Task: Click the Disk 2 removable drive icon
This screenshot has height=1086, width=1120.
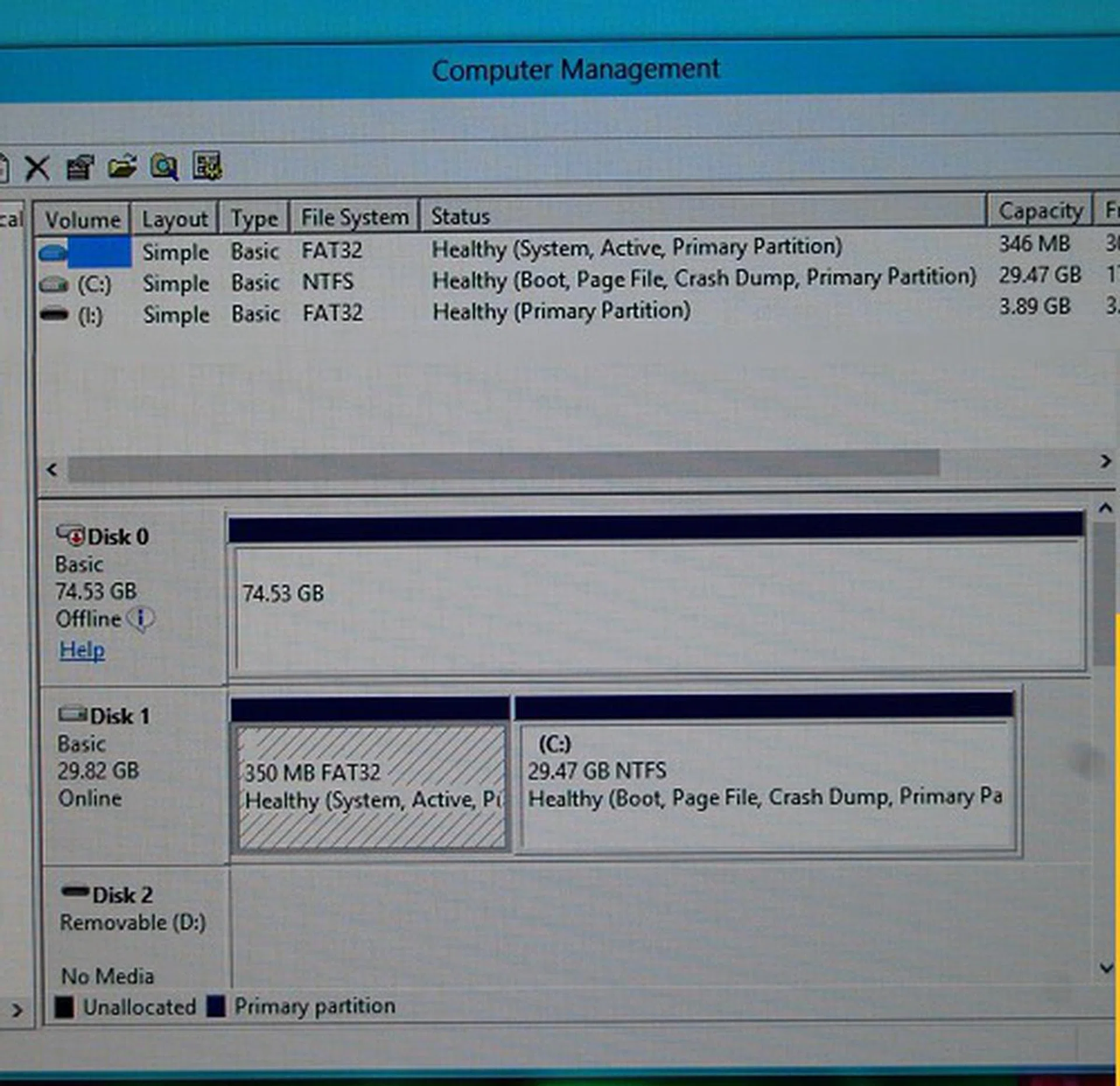Action: point(75,891)
